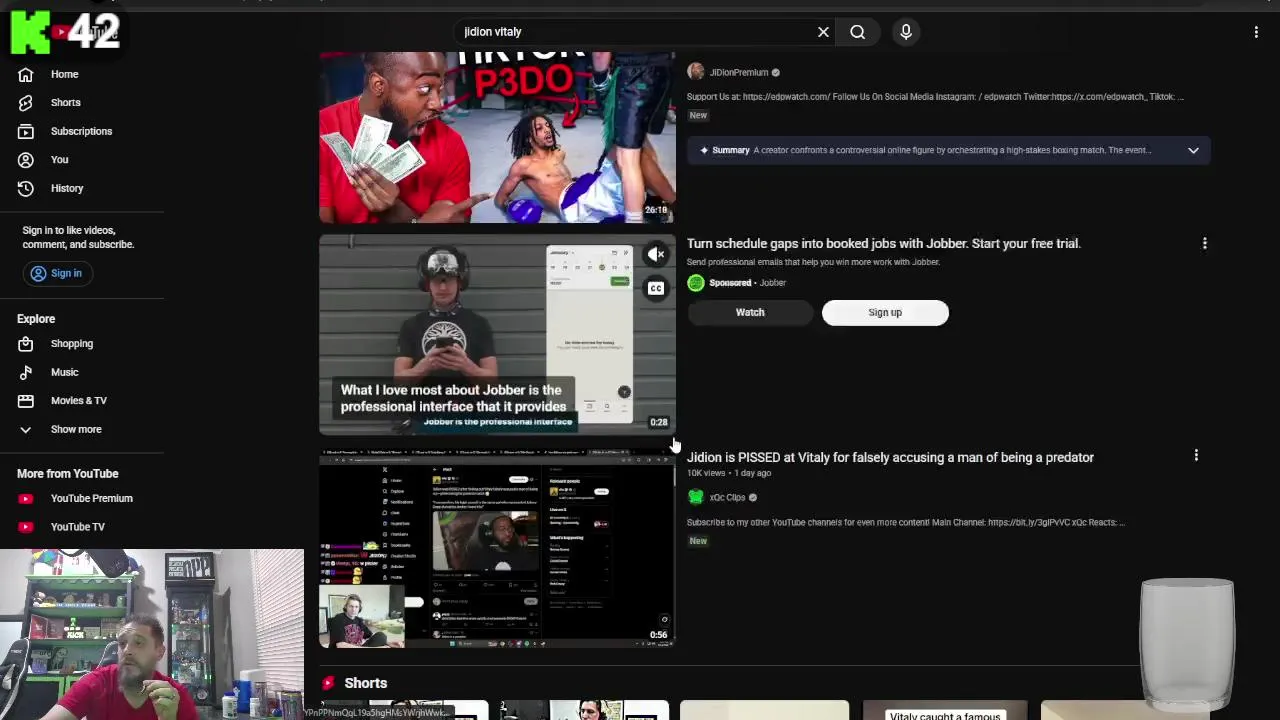Click the Music note icon
Image resolution: width=1280 pixels, height=720 pixels.
click(x=26, y=372)
